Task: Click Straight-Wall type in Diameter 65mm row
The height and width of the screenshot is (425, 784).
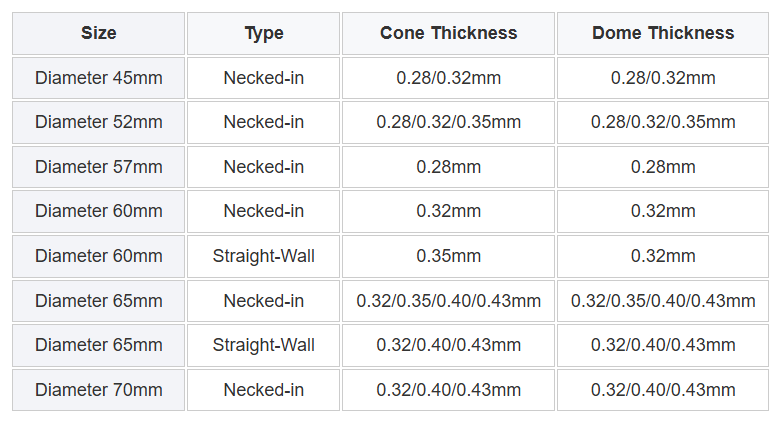Action: [x=264, y=345]
